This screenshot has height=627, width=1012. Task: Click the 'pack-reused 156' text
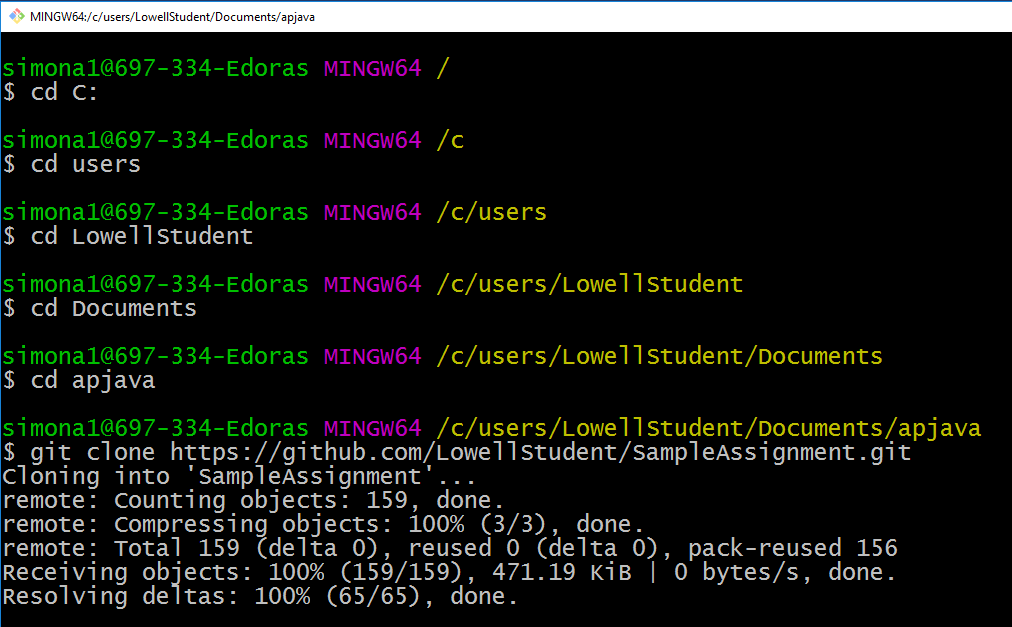[x=792, y=548]
